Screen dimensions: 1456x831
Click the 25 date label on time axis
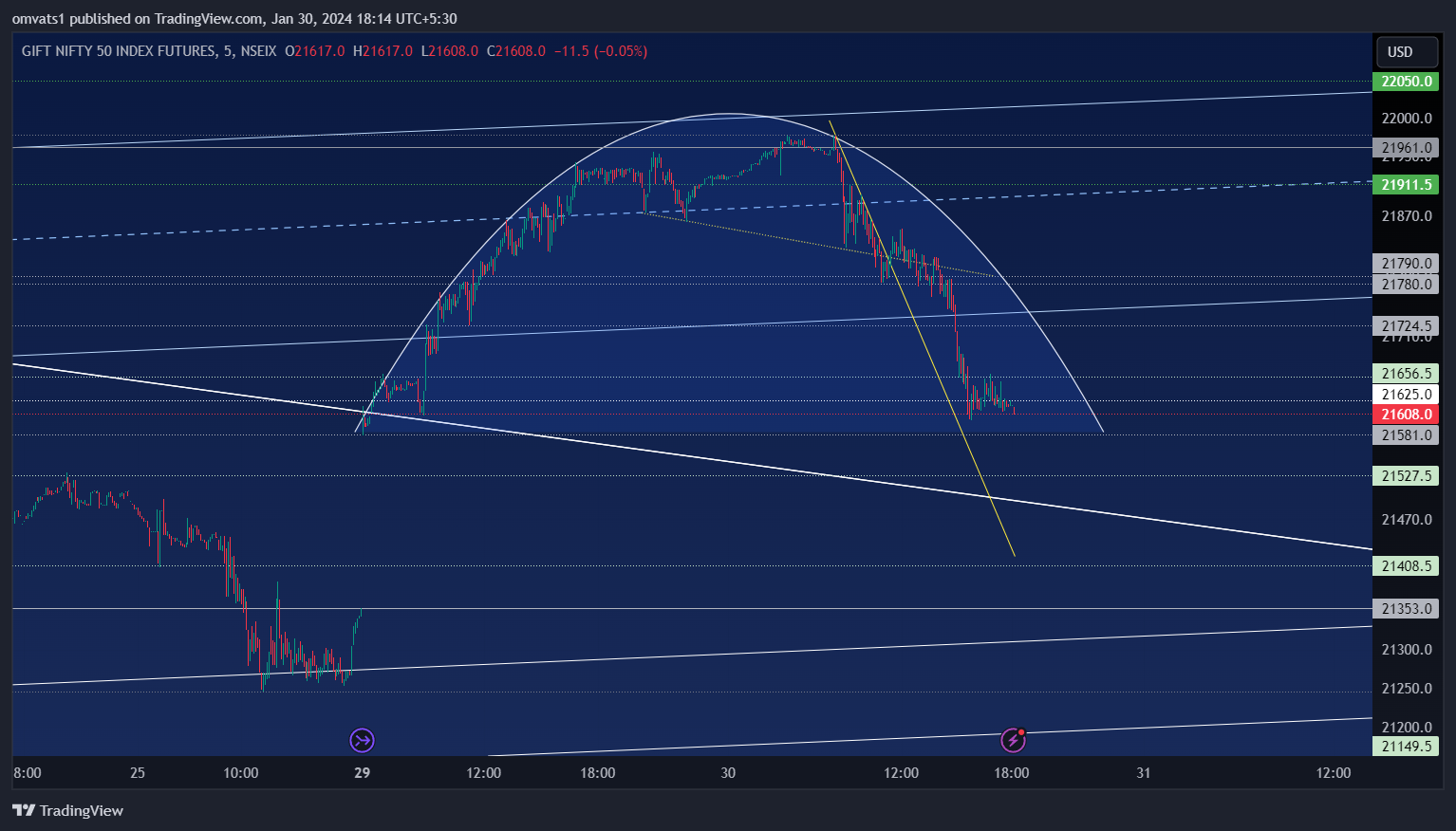point(138,773)
